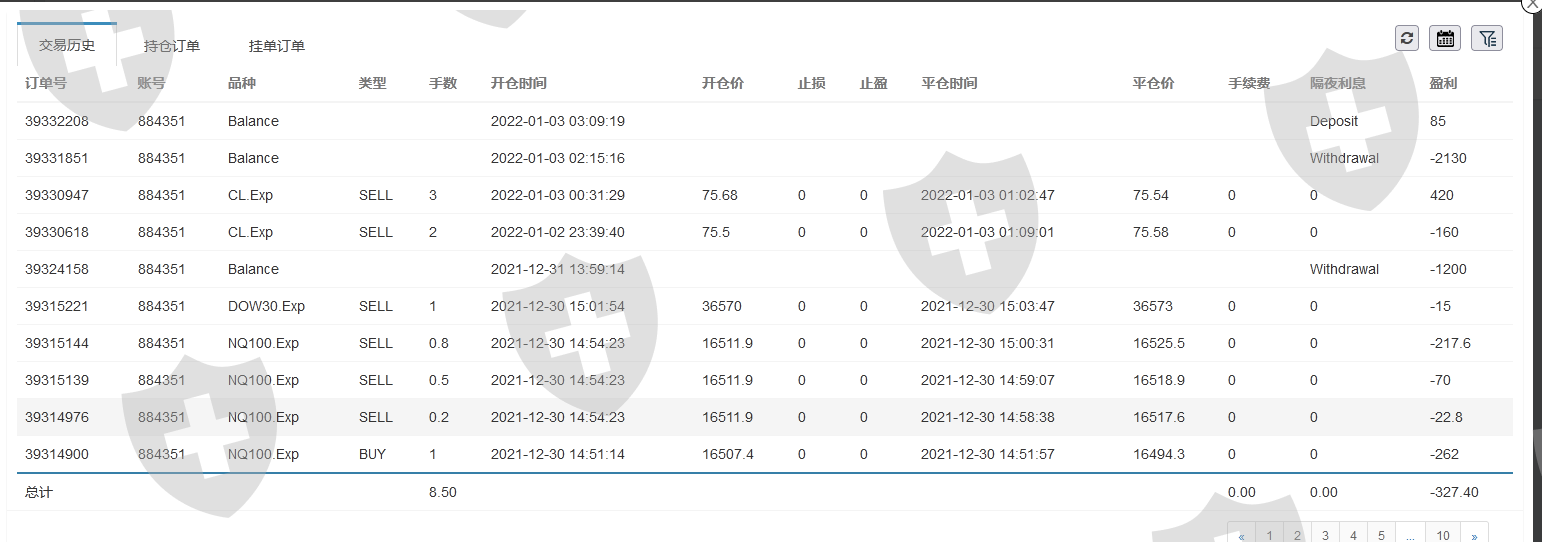The image size is (1542, 542).
Task: Click the open price 36570
Action: coord(722,306)
